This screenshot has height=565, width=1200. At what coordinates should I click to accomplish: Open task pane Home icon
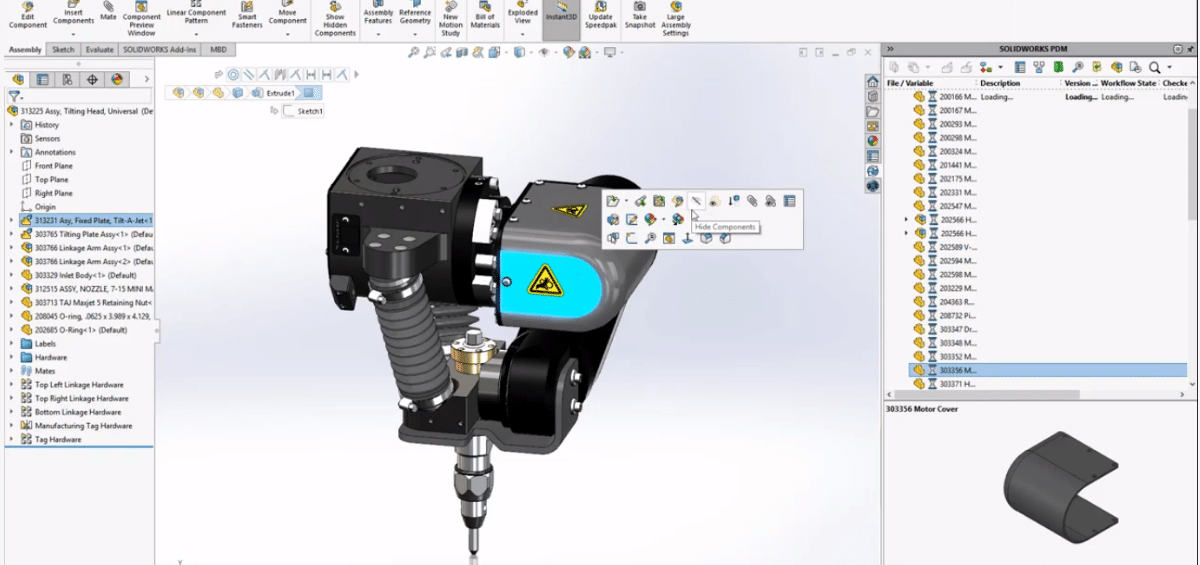[x=873, y=82]
